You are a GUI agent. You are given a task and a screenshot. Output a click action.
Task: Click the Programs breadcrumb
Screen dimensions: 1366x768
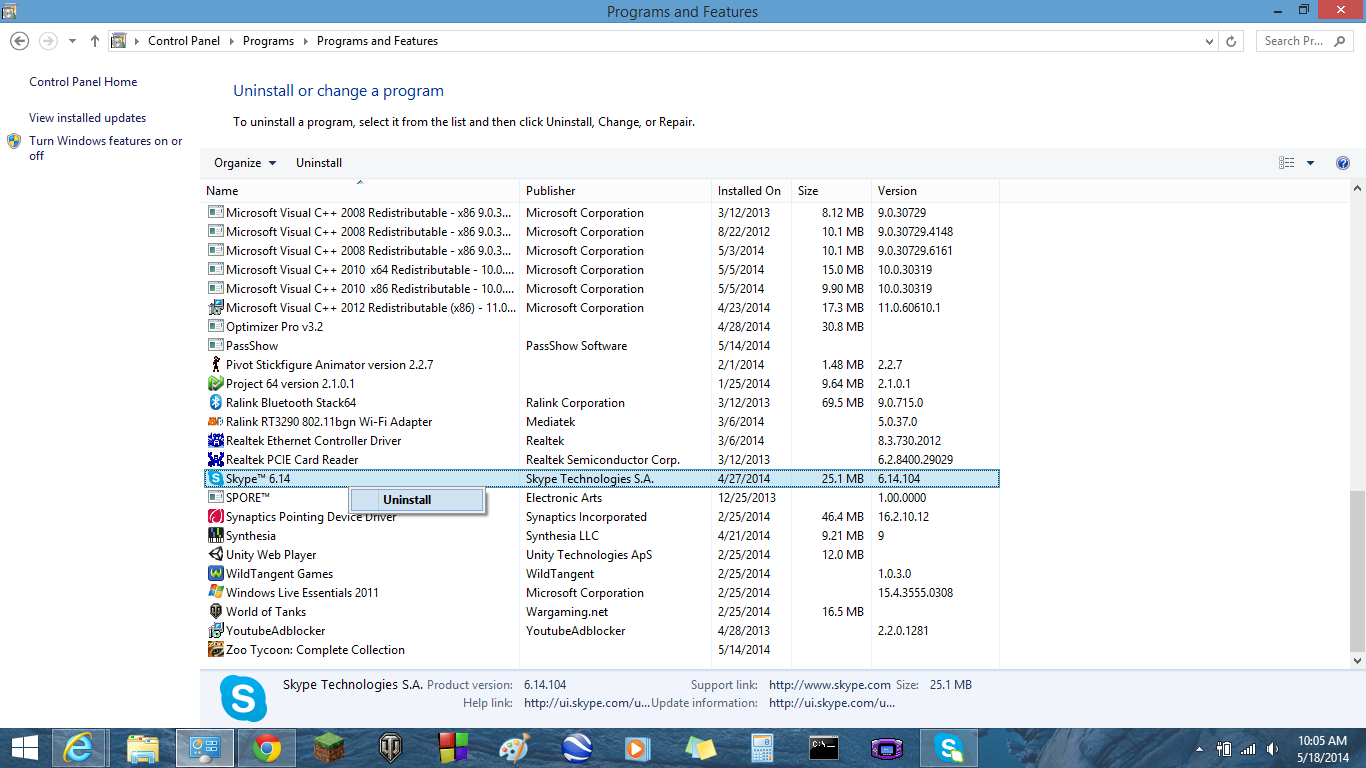pos(268,41)
